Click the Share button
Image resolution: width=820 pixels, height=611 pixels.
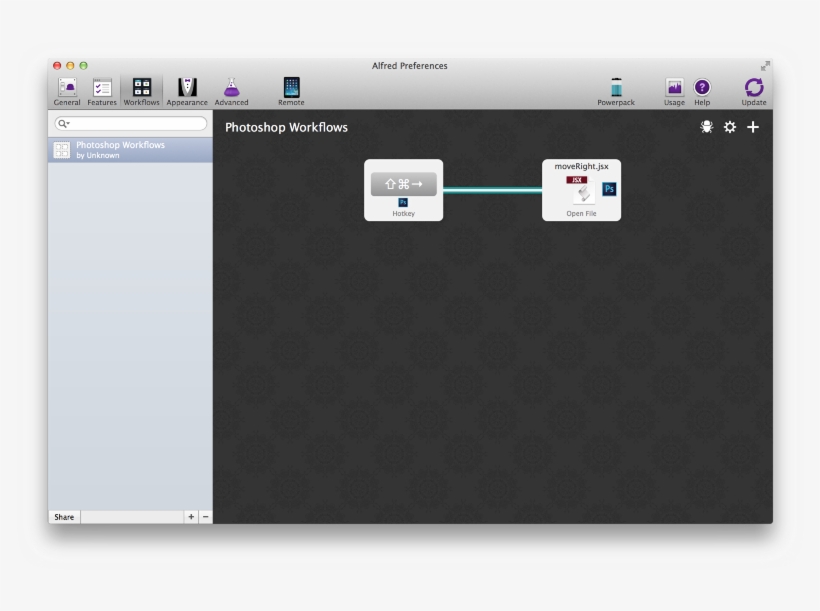[64, 517]
